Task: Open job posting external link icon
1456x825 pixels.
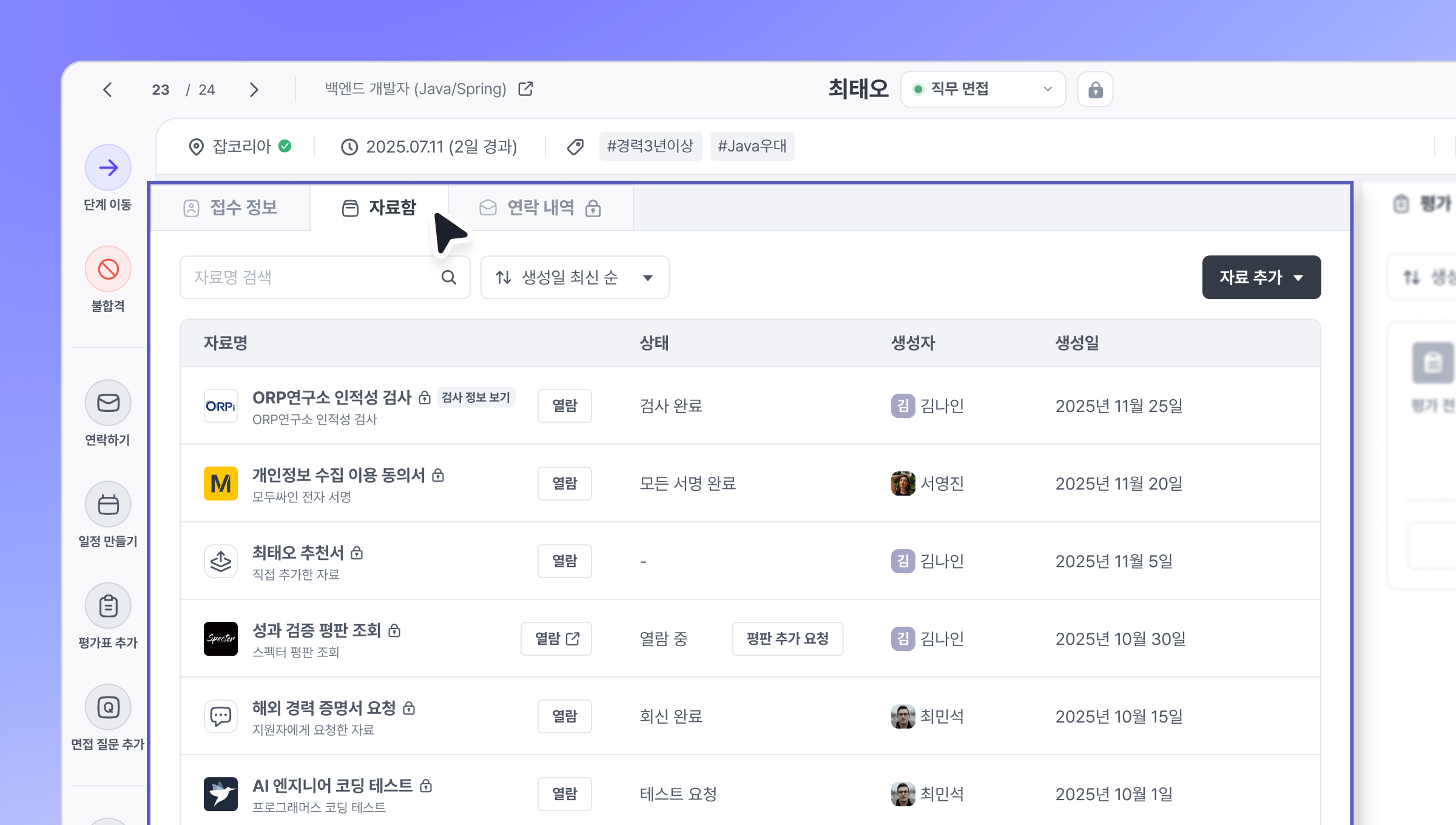Action: point(526,89)
